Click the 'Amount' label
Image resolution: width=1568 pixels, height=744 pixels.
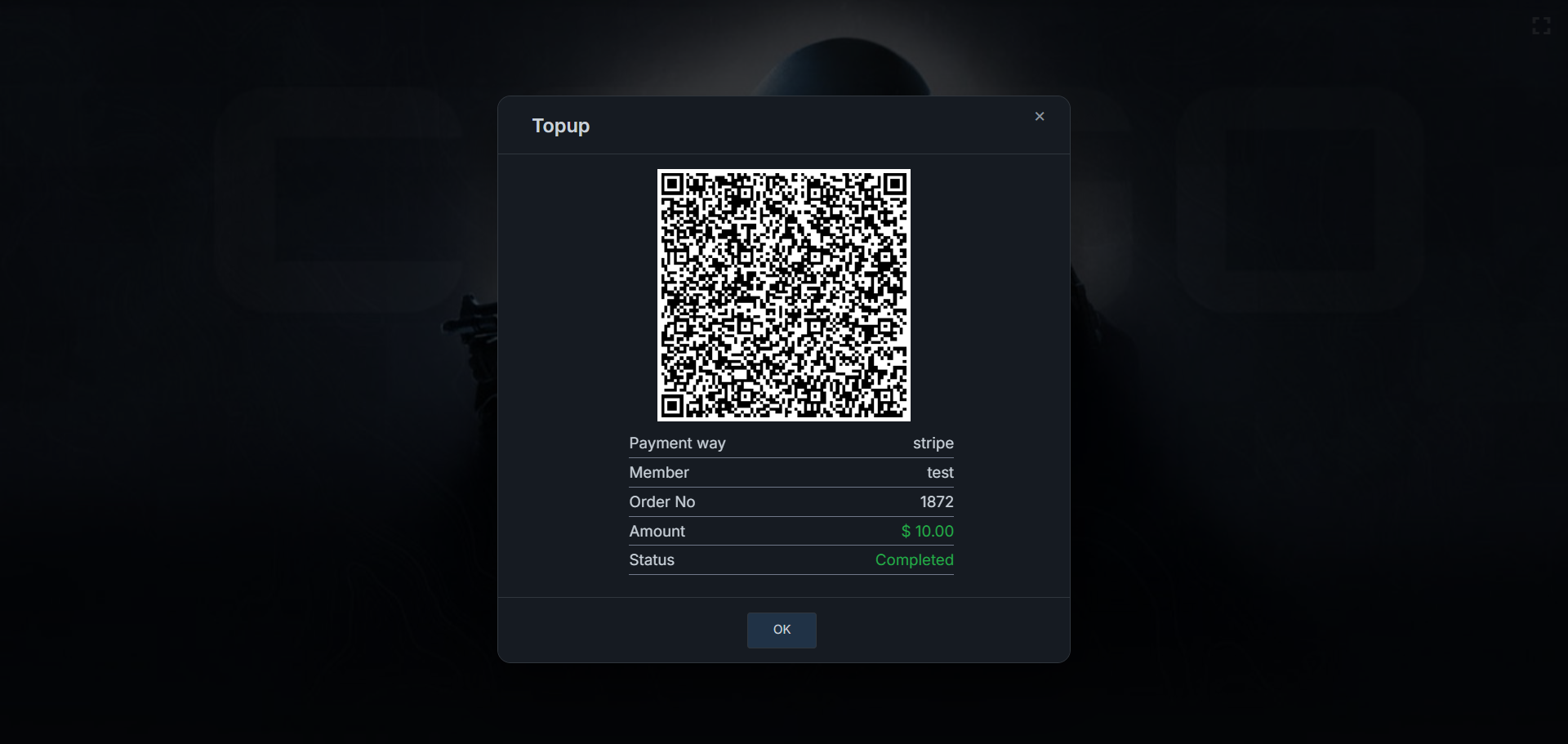tap(657, 532)
